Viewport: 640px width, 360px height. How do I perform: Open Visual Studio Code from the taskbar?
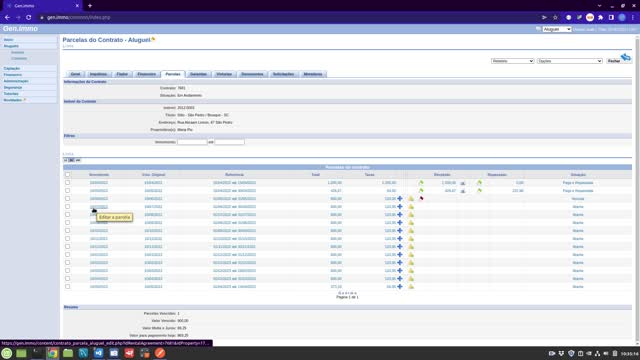click(x=98, y=353)
